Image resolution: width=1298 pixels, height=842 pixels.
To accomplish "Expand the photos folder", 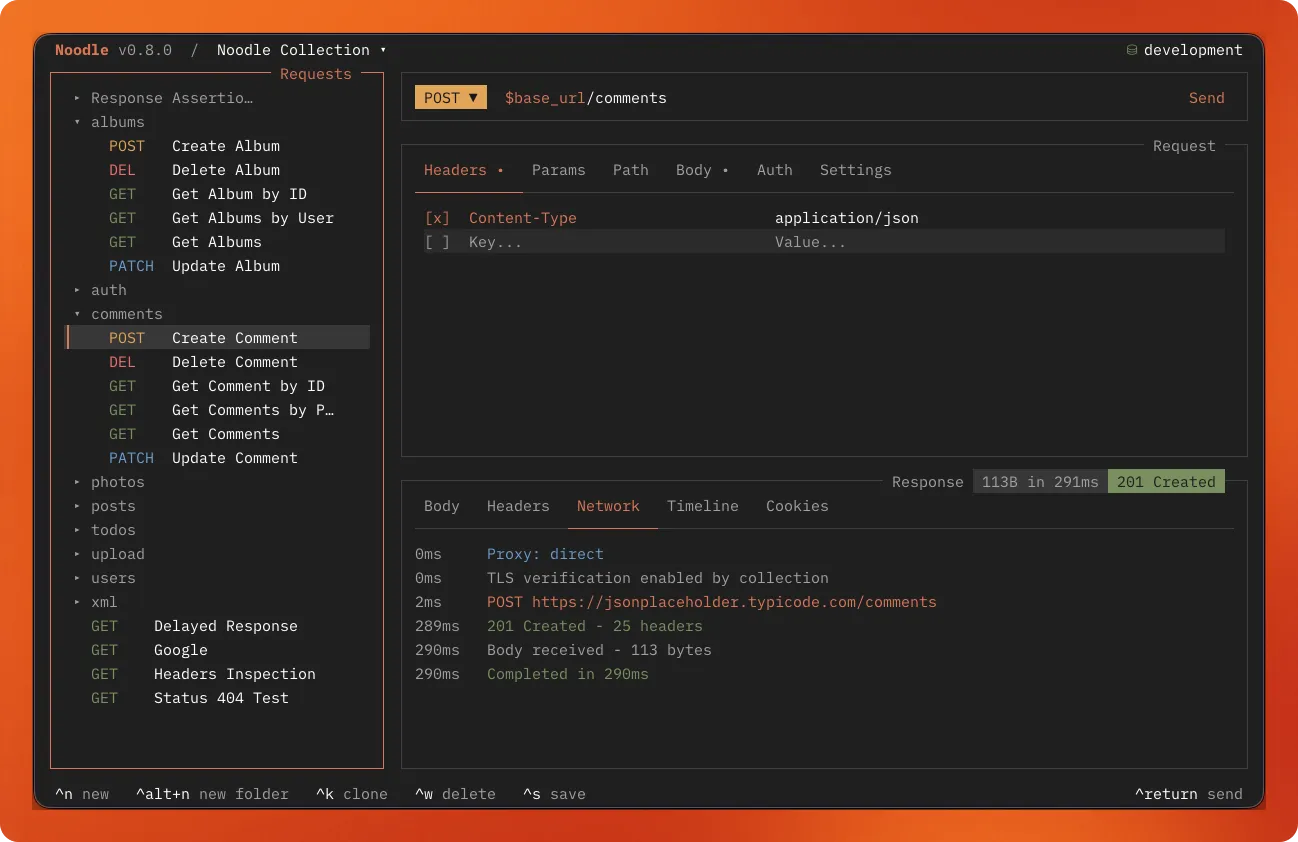I will coord(109,482).
